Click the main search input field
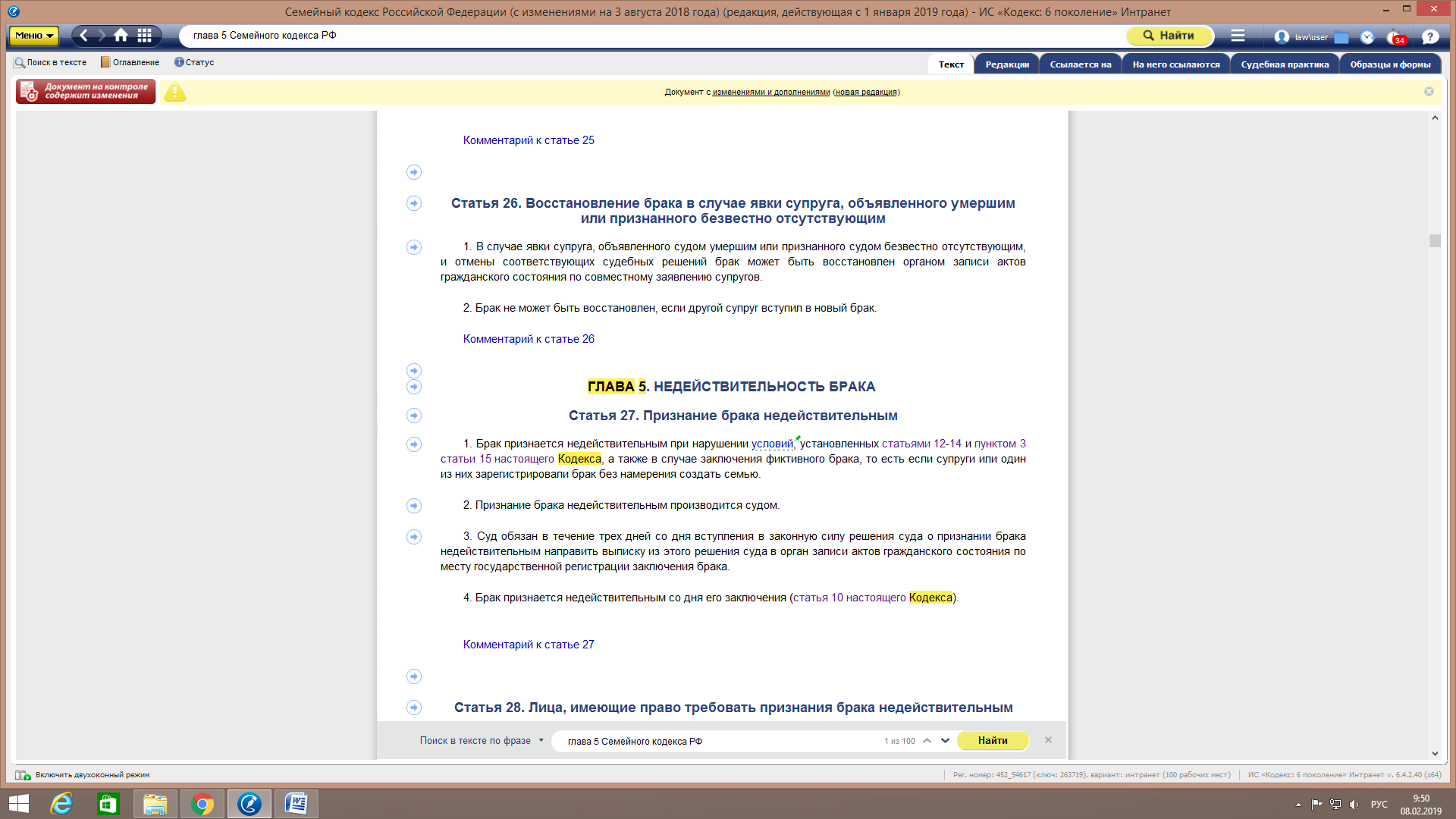1456x819 pixels. tap(652, 36)
